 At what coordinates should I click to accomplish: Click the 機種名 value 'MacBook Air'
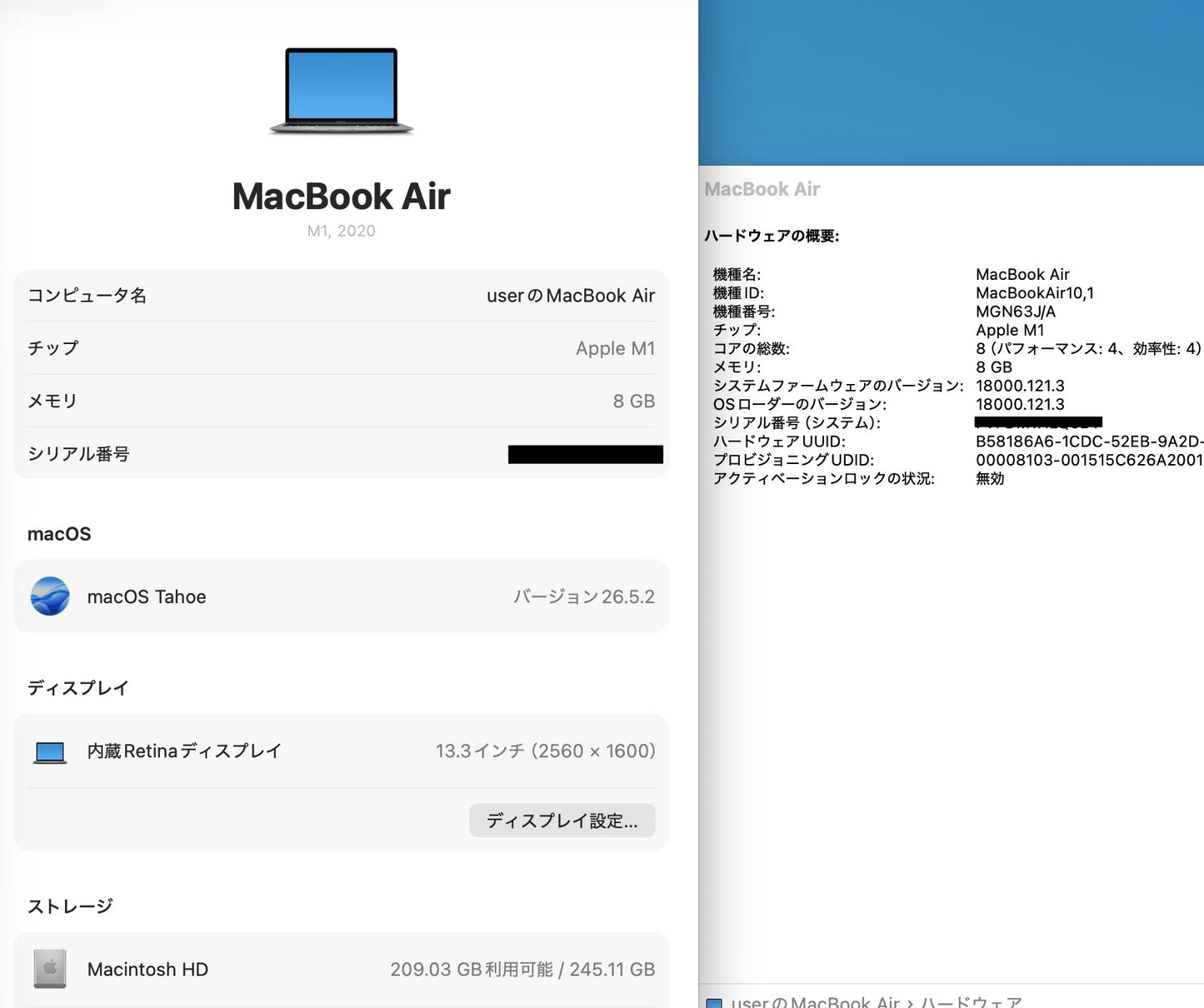coord(1022,274)
